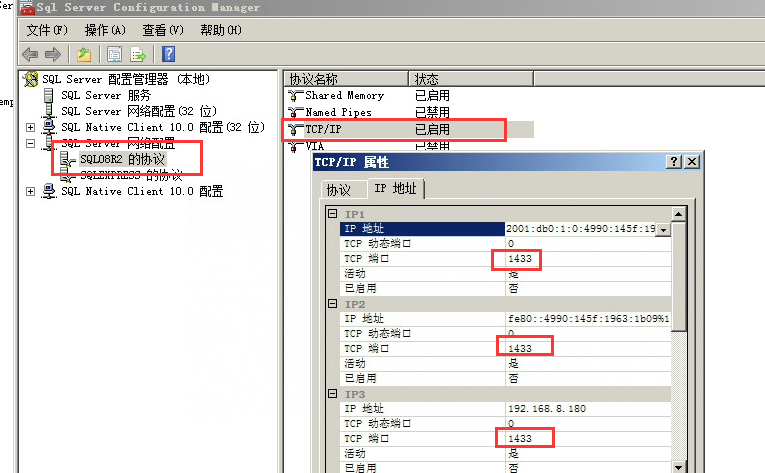Select SQLEXPRESS 的协议 tree item

131,175
